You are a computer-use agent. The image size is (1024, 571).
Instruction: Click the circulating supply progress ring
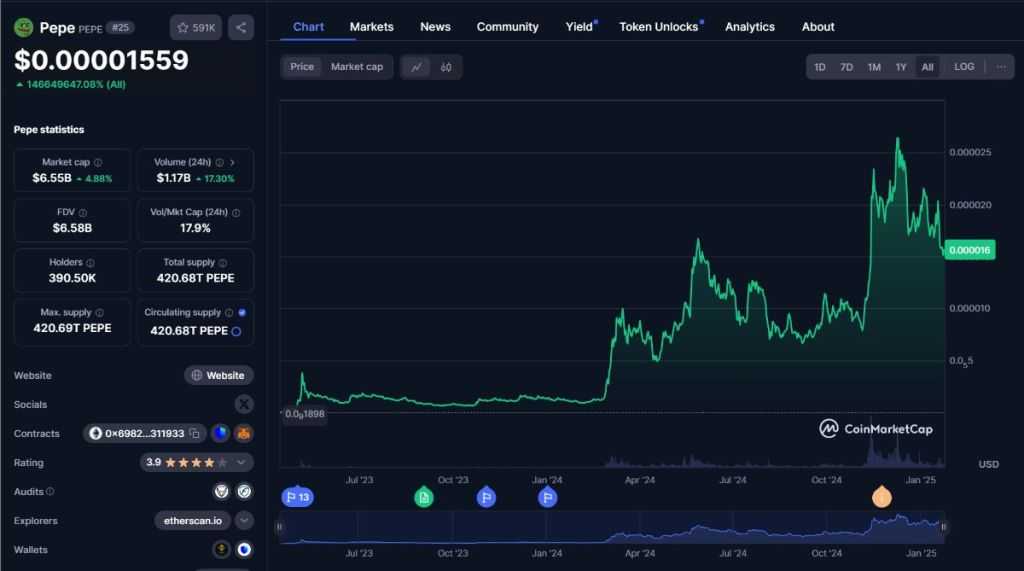(236, 331)
